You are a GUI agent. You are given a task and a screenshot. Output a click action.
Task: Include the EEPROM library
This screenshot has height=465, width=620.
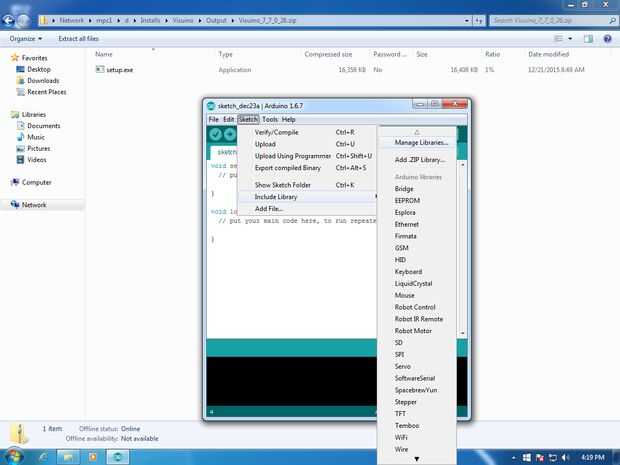coord(417,201)
